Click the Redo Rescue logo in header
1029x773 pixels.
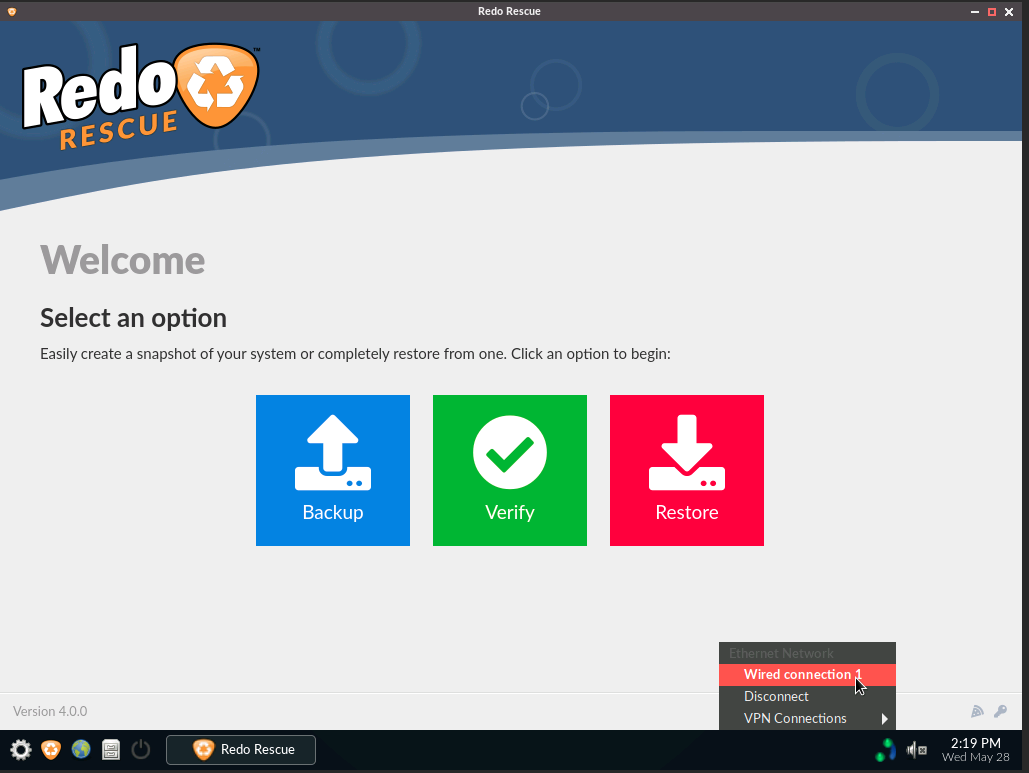click(141, 96)
